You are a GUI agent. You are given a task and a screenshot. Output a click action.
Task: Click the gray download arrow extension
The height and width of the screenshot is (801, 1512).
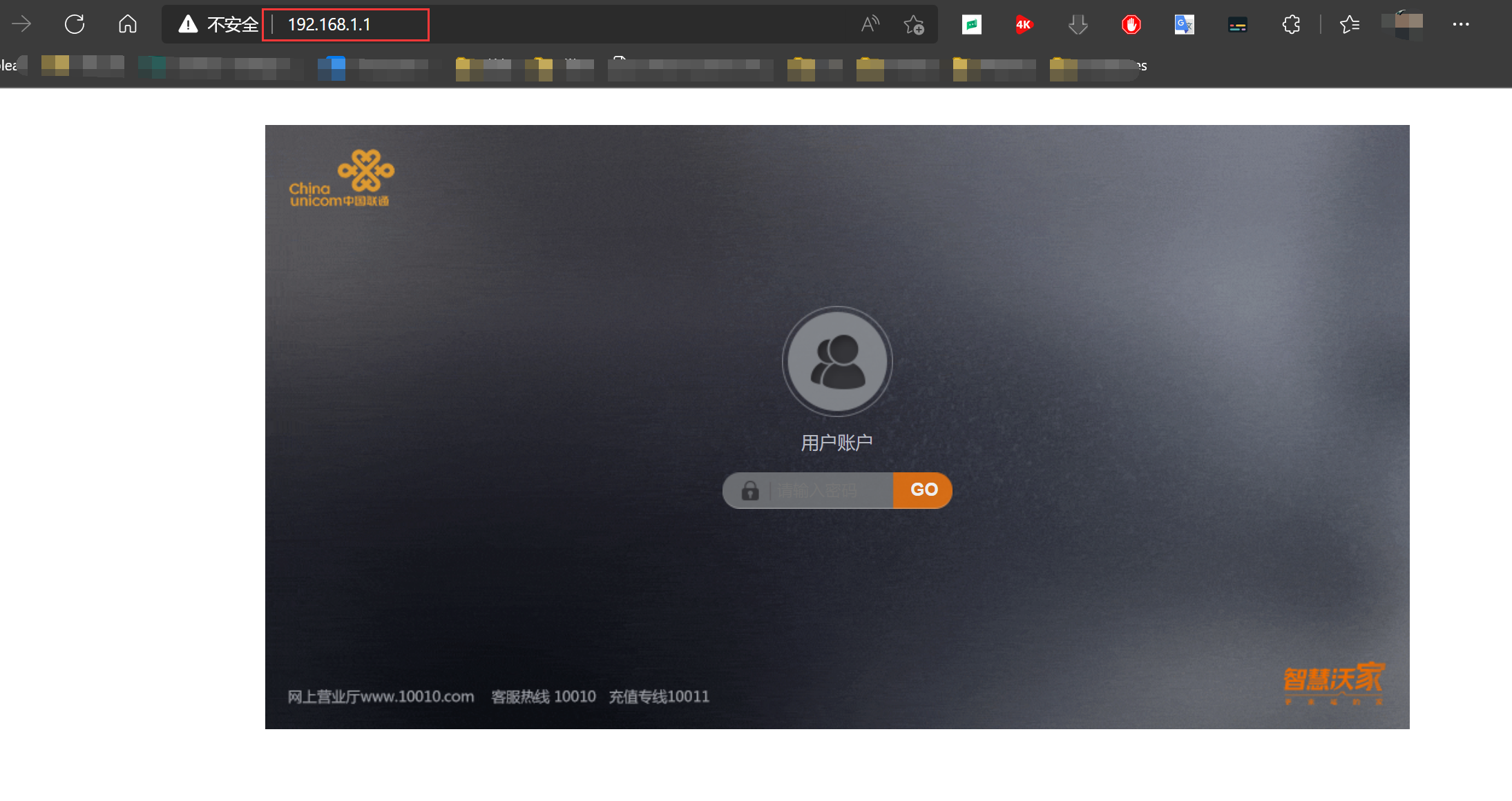click(1078, 25)
